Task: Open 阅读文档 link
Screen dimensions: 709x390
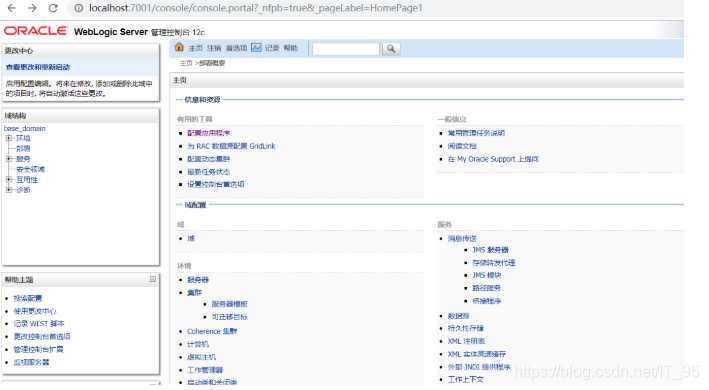Action: [x=462, y=146]
